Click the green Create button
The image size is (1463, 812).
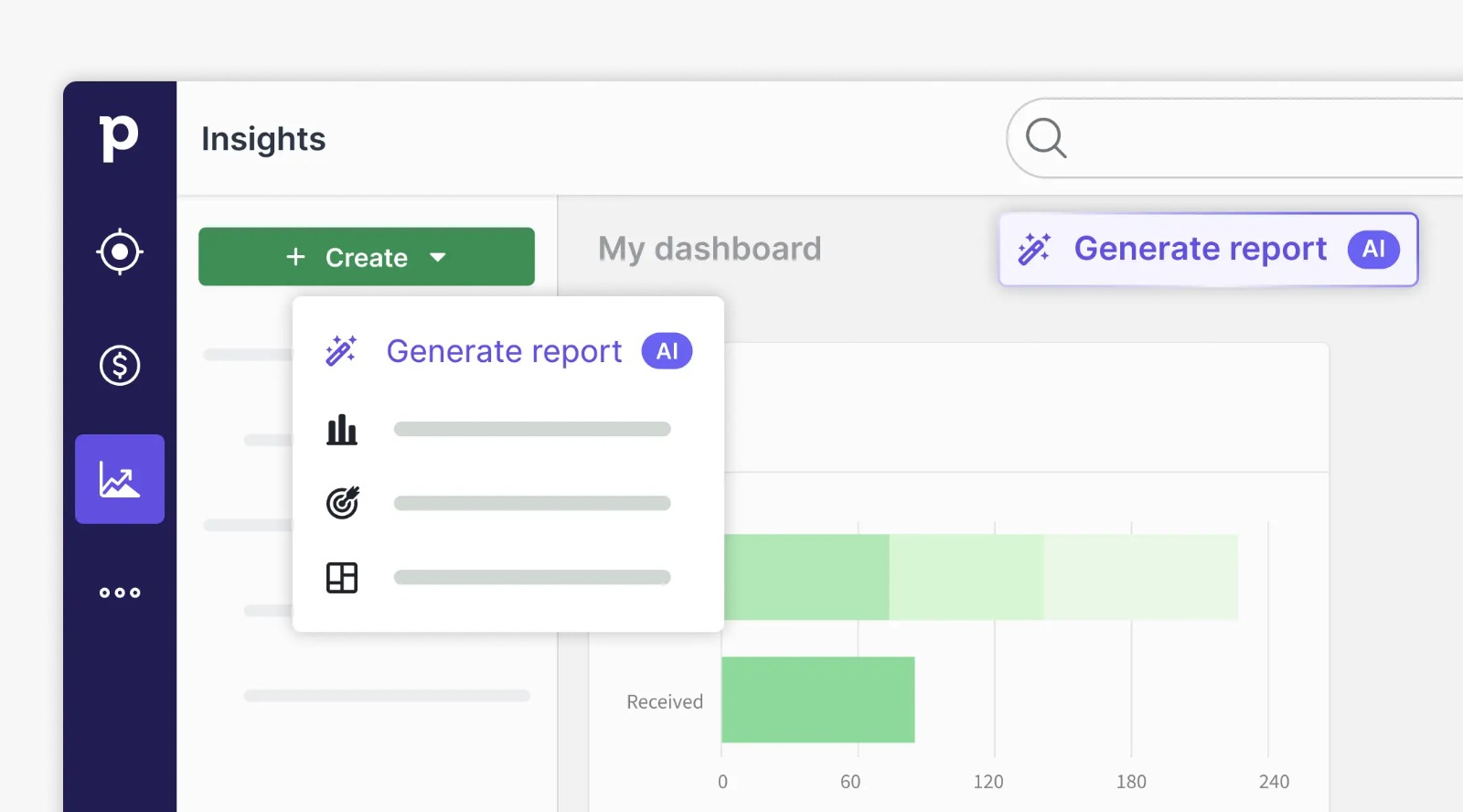coord(367,257)
